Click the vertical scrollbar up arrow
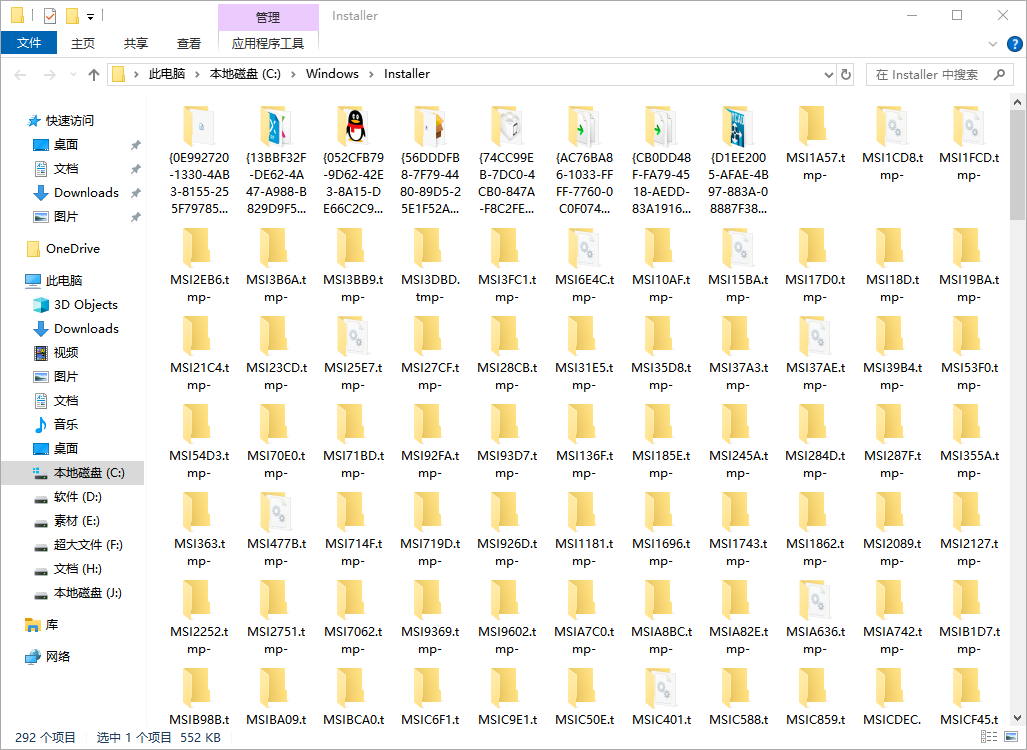Image resolution: width=1027 pixels, height=750 pixels. tap(1017, 102)
